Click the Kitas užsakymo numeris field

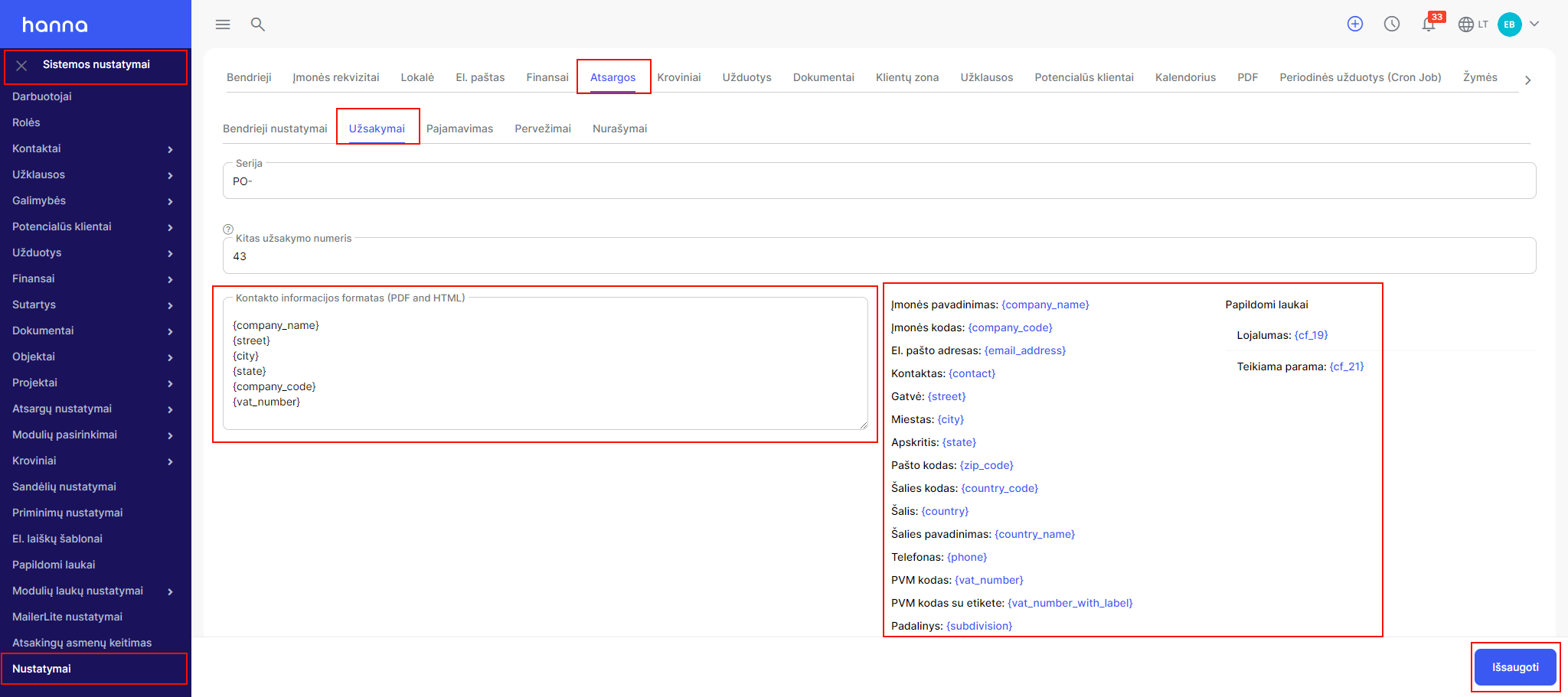(x=879, y=256)
